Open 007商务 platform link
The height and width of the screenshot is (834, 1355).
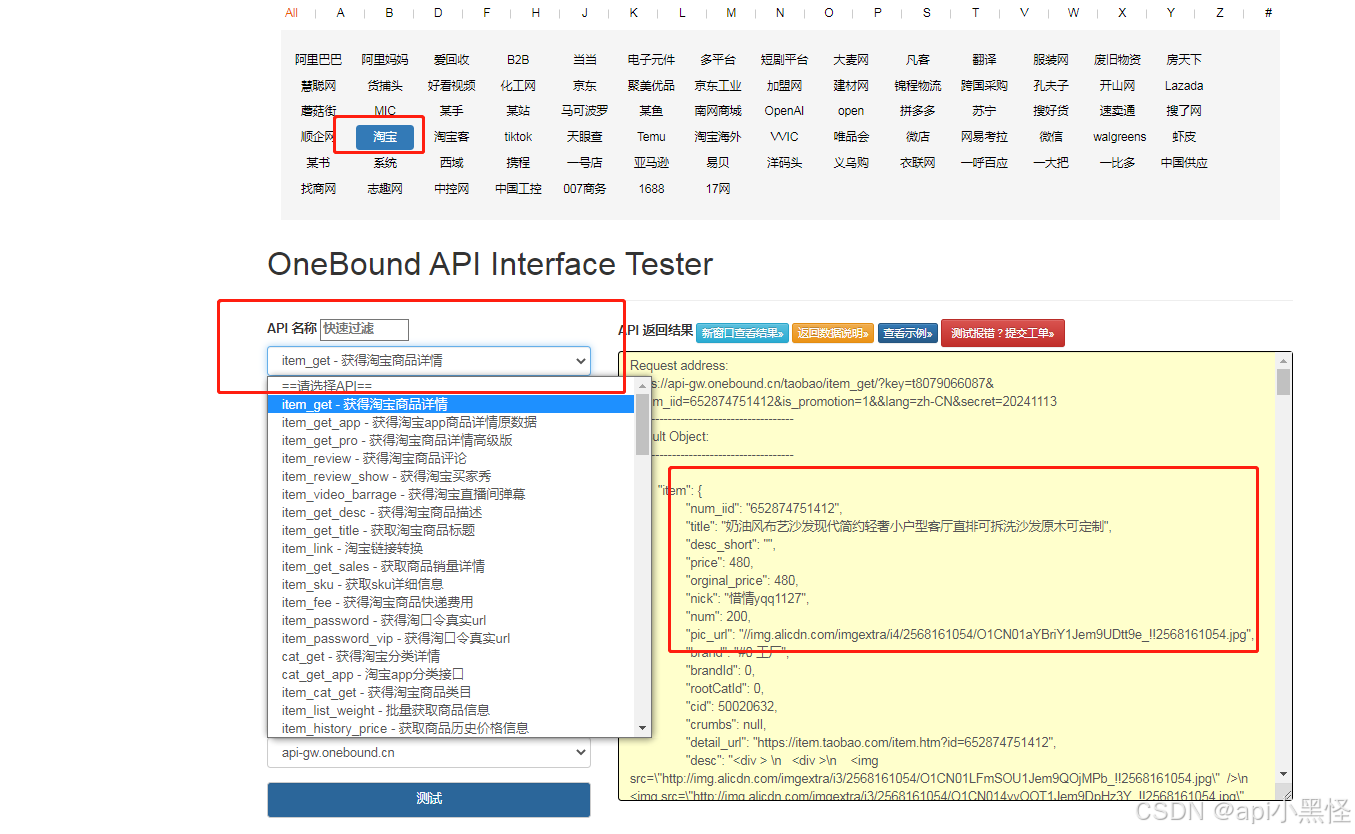tap(585, 188)
